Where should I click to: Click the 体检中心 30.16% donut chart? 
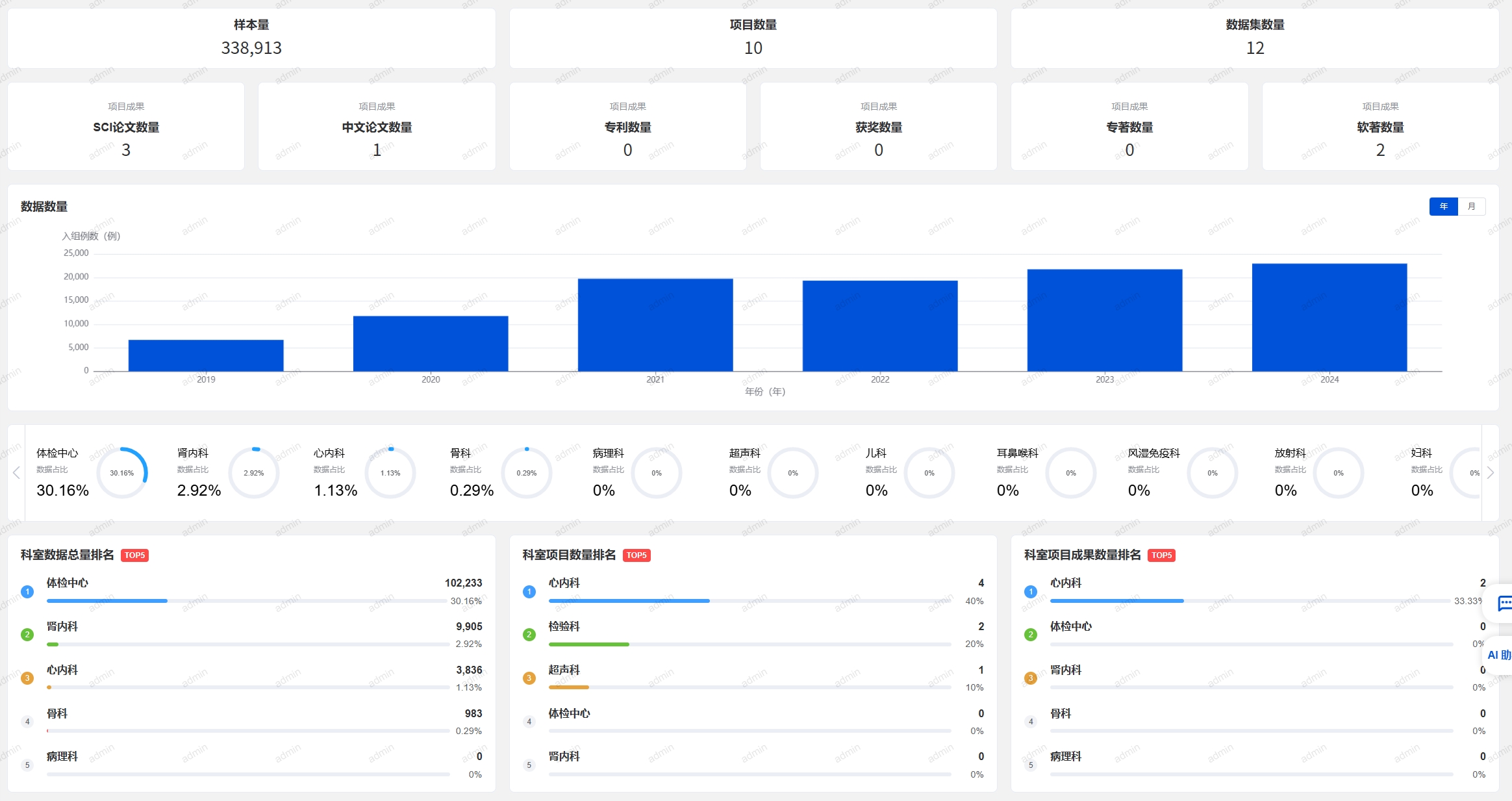(x=122, y=473)
